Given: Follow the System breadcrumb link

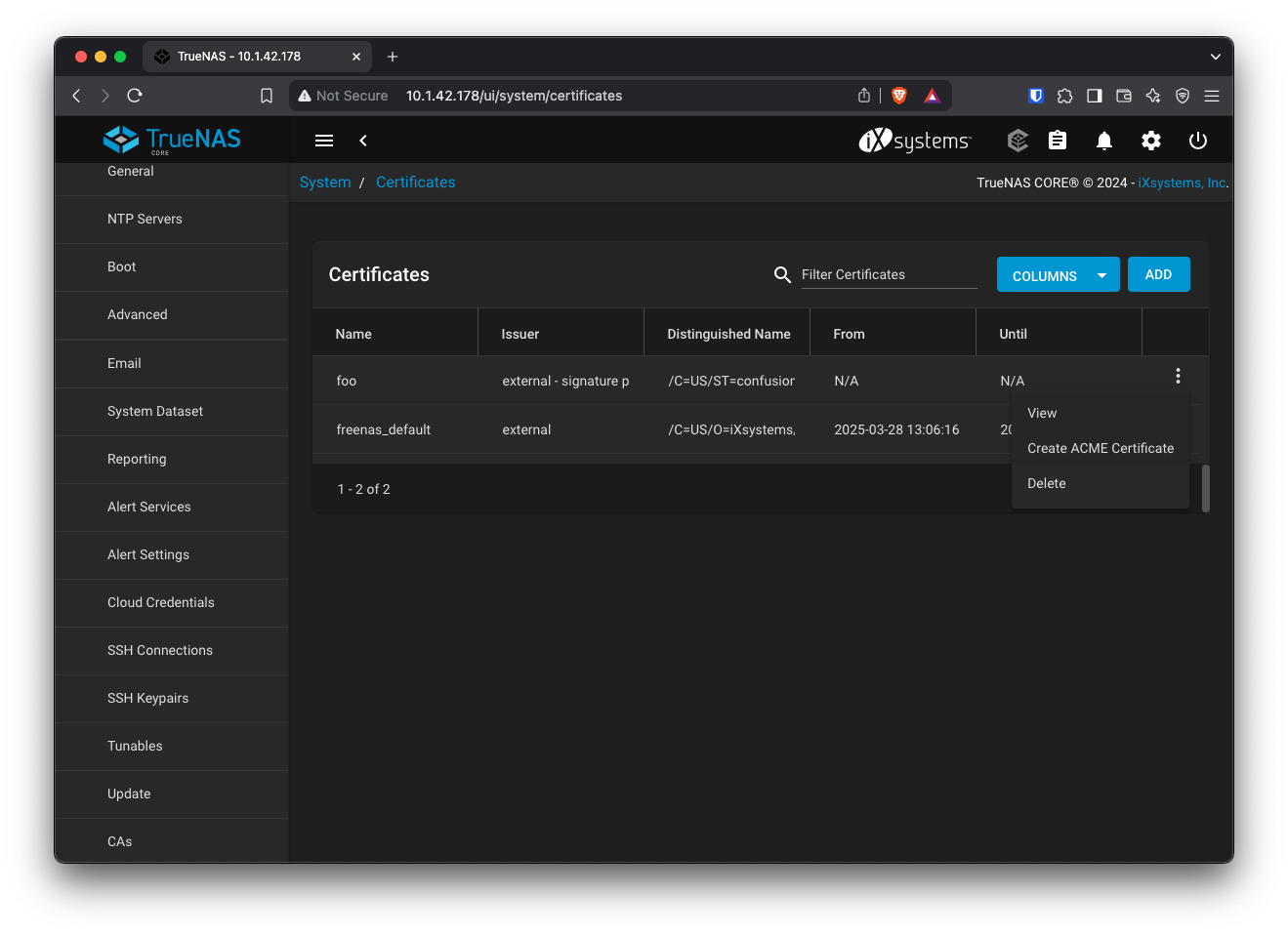Looking at the screenshot, I should (x=325, y=183).
